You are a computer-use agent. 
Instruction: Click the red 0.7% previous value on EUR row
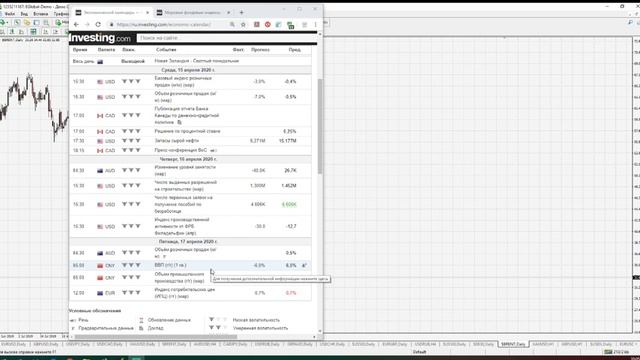(x=291, y=293)
